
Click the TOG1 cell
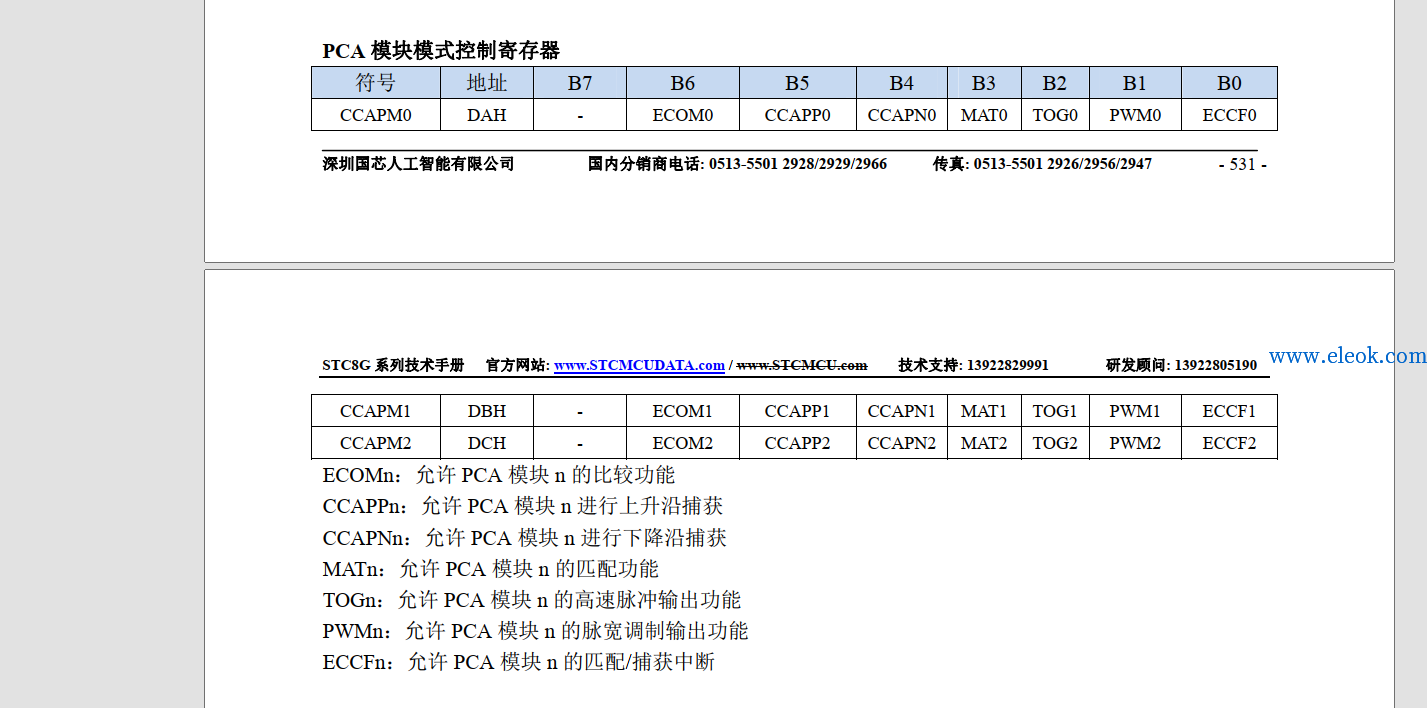click(1055, 411)
